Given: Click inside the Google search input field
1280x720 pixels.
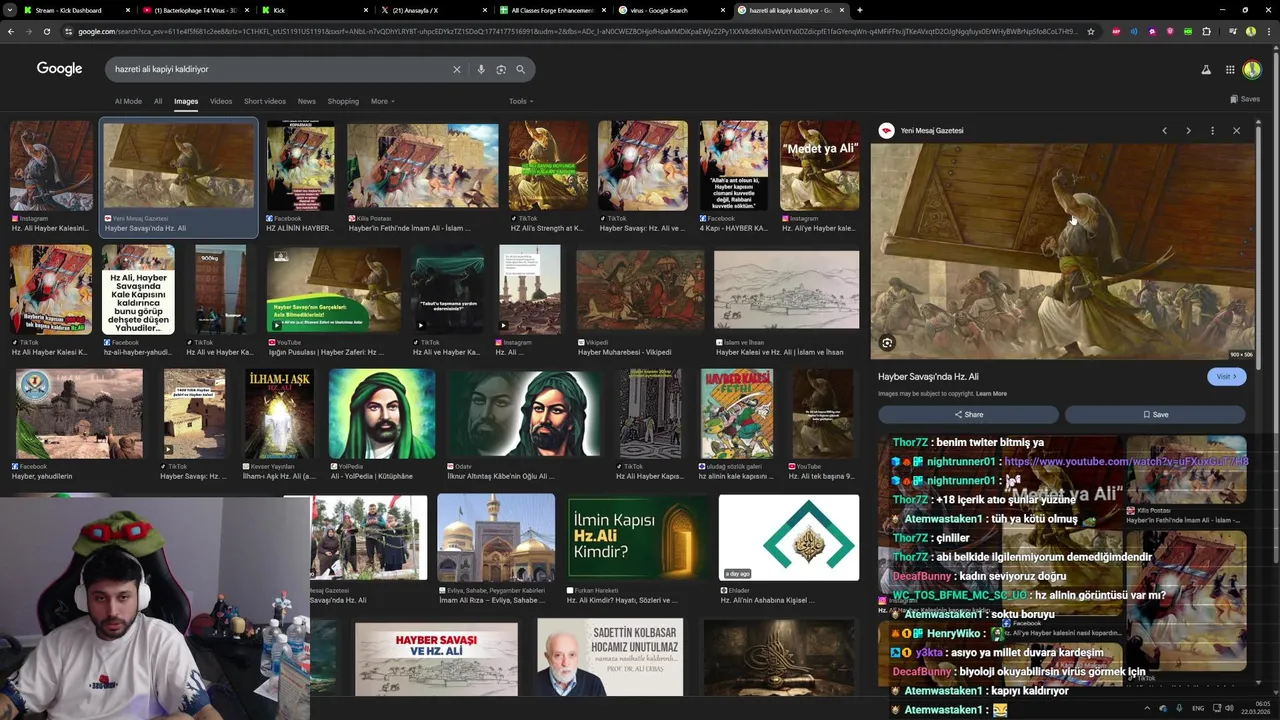Looking at the screenshot, I should tap(280, 69).
